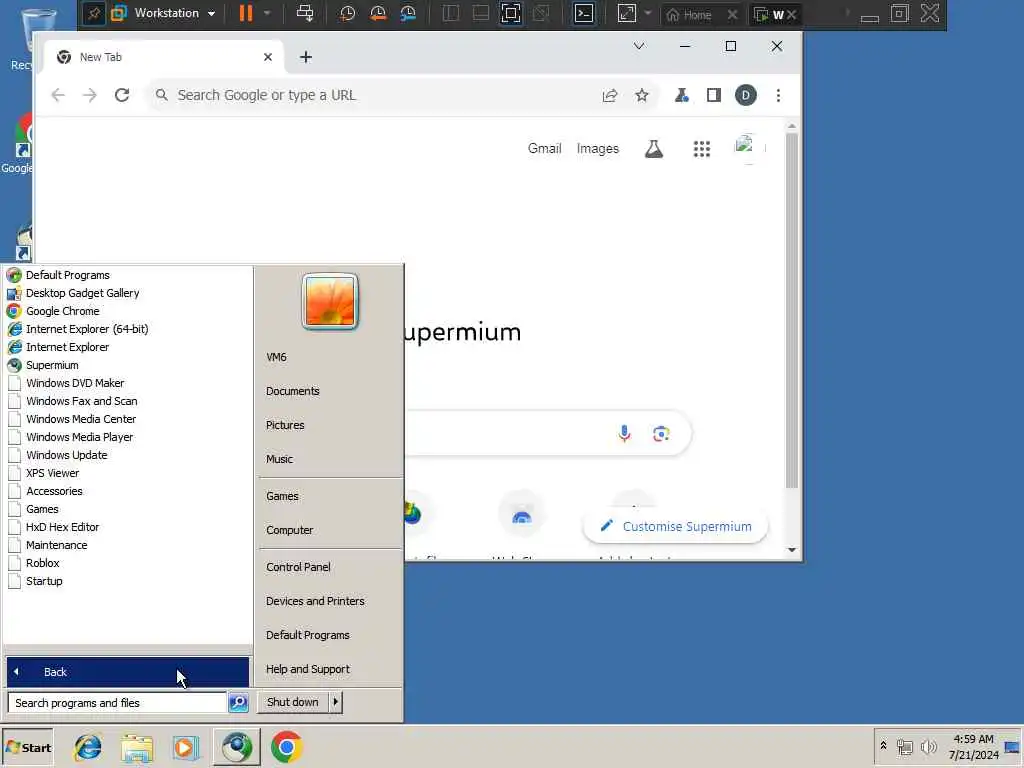The width and height of the screenshot is (1024, 768).
Task: Open a new browser tab with plus button
Action: pos(306,57)
